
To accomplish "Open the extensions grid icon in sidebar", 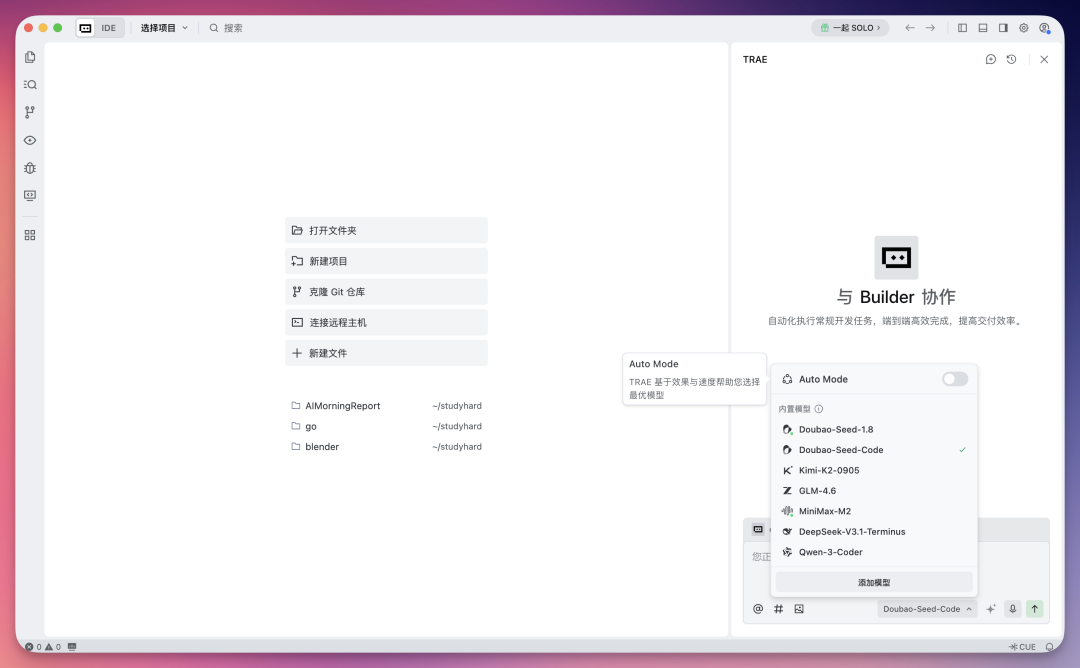I will pyautogui.click(x=30, y=236).
